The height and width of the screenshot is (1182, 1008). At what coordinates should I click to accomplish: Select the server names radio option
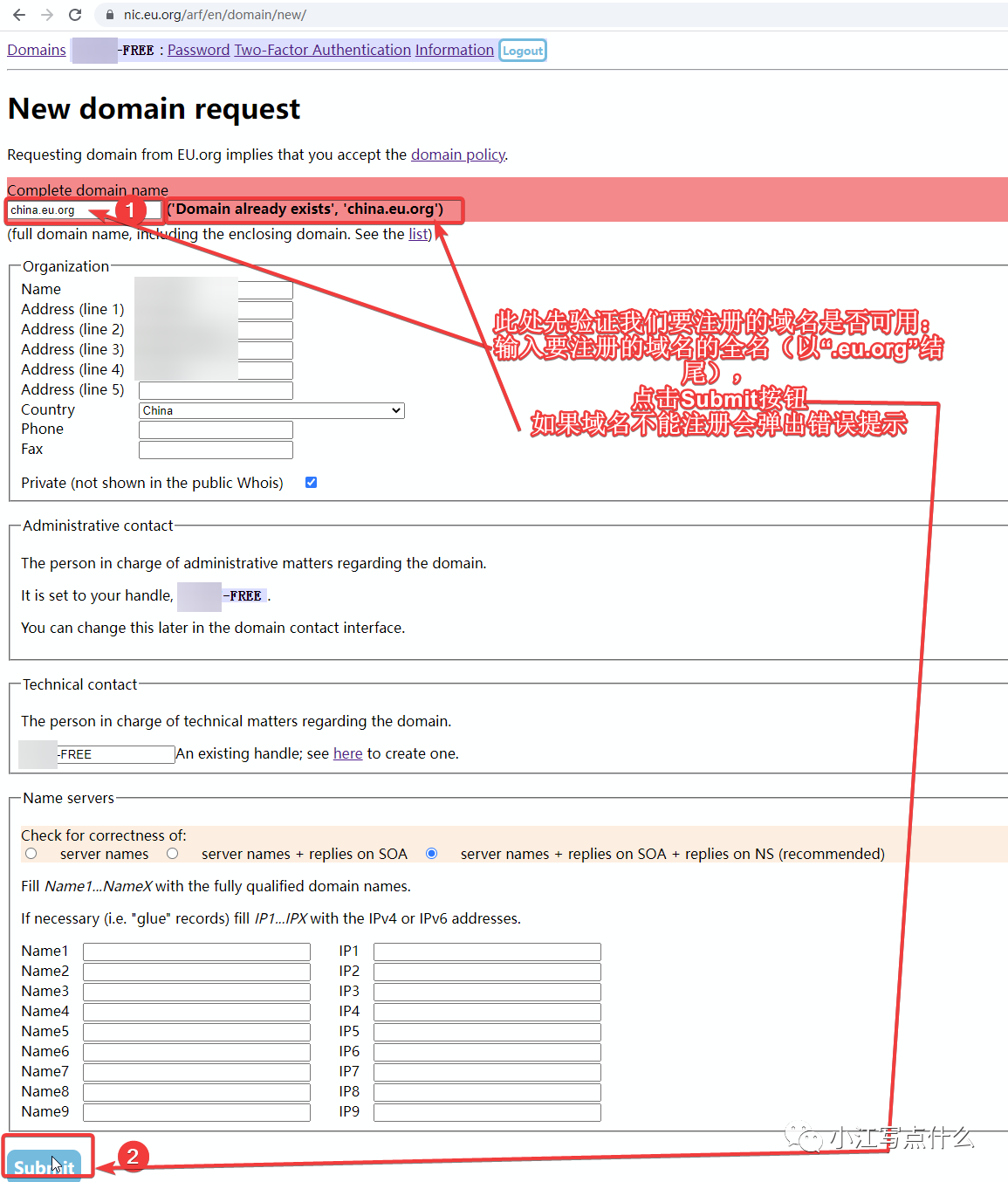(31, 854)
